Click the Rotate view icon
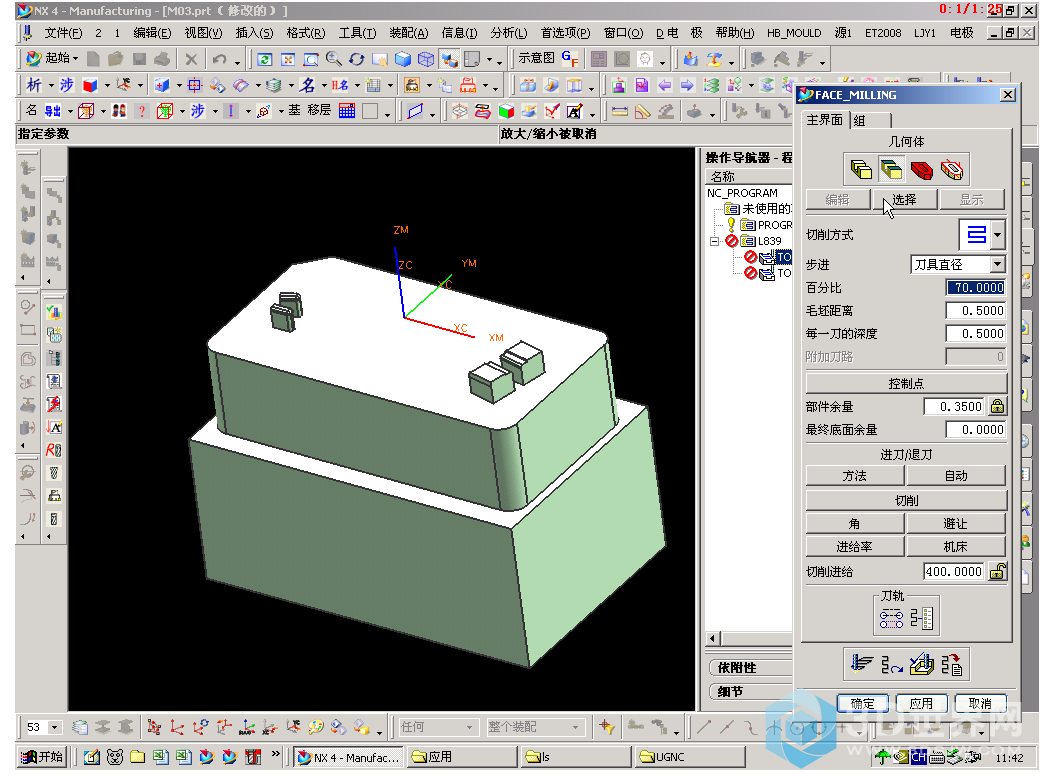The image size is (1048, 782). [356, 59]
